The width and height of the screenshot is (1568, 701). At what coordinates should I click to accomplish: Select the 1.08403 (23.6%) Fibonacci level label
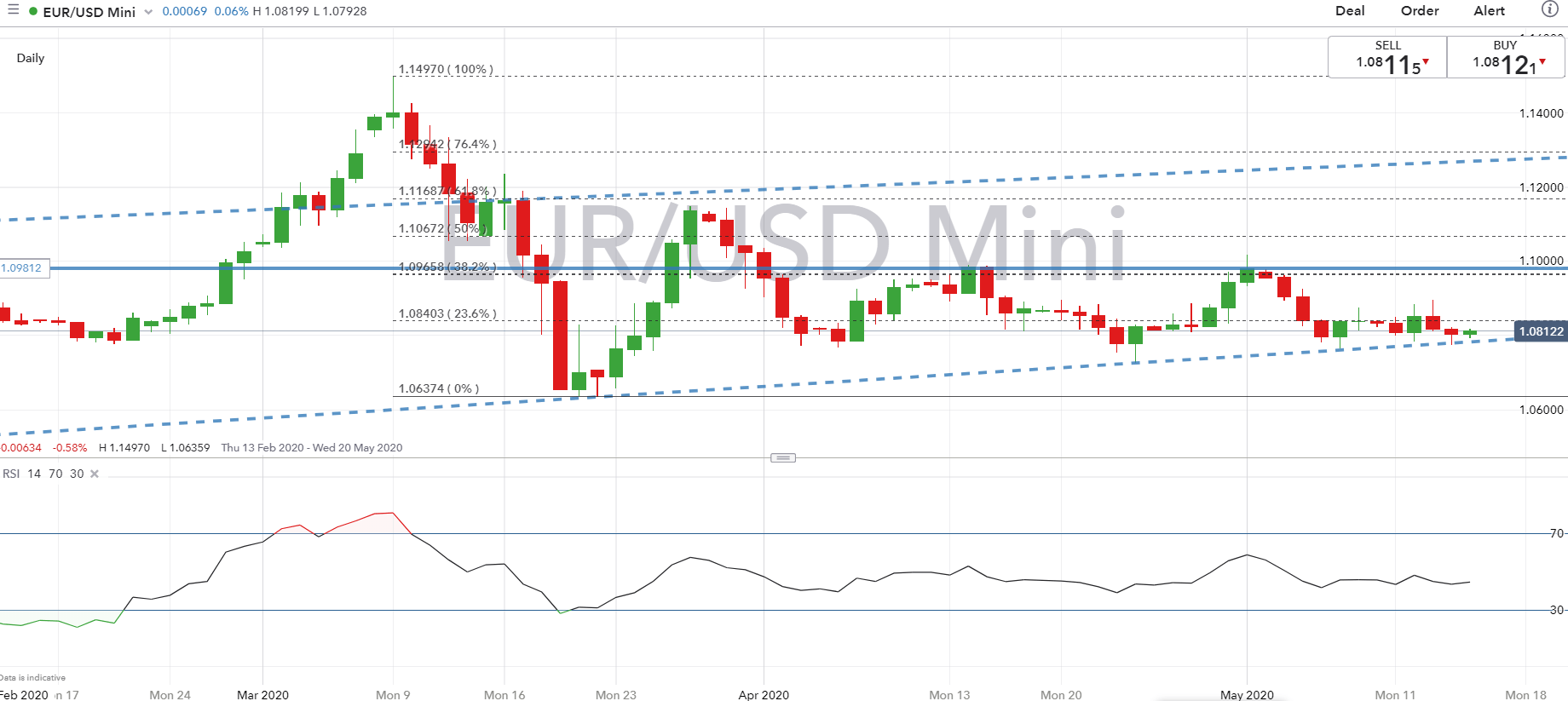447,313
